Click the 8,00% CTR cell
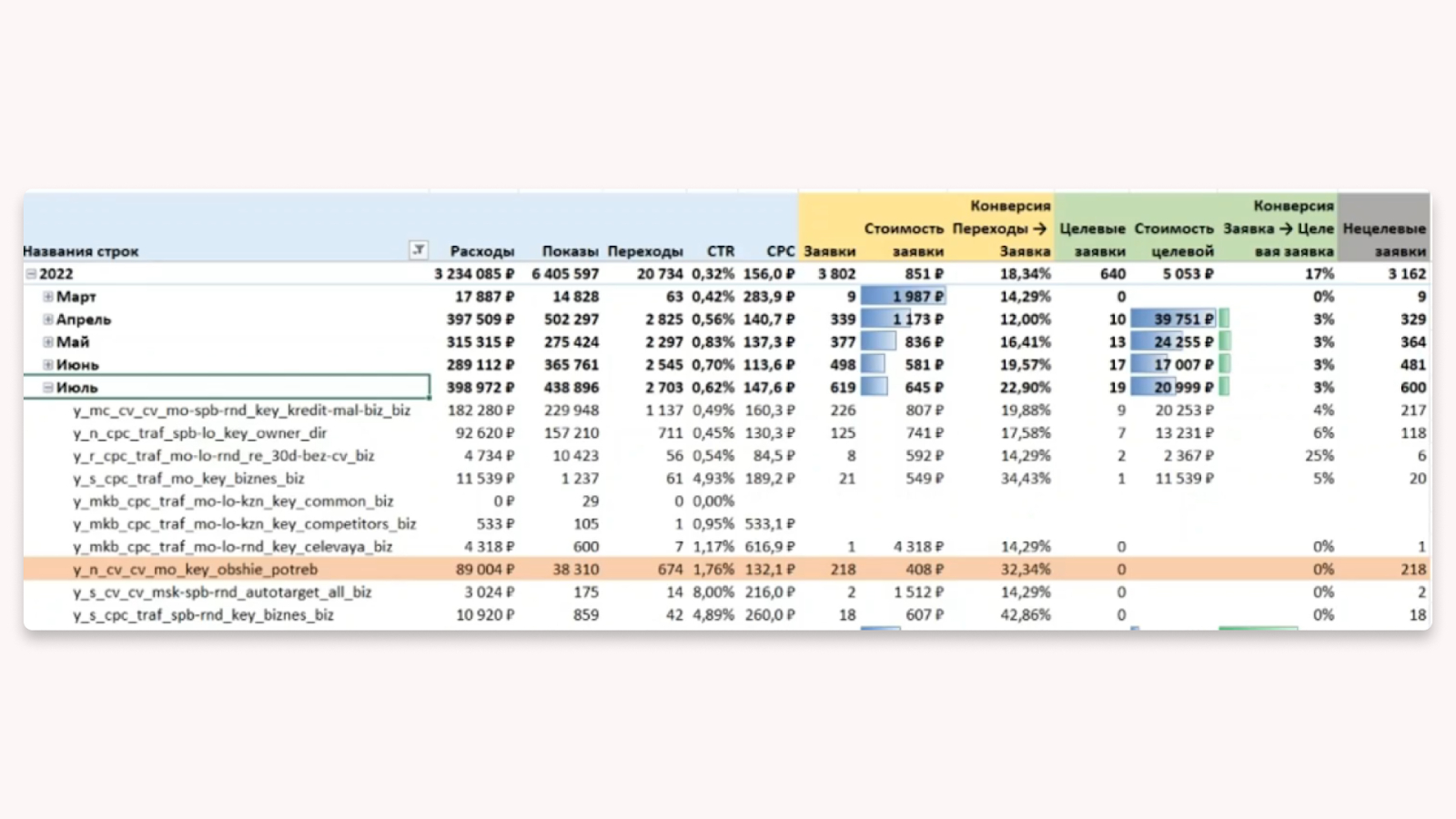The image size is (1456, 819). pyautogui.click(x=713, y=592)
